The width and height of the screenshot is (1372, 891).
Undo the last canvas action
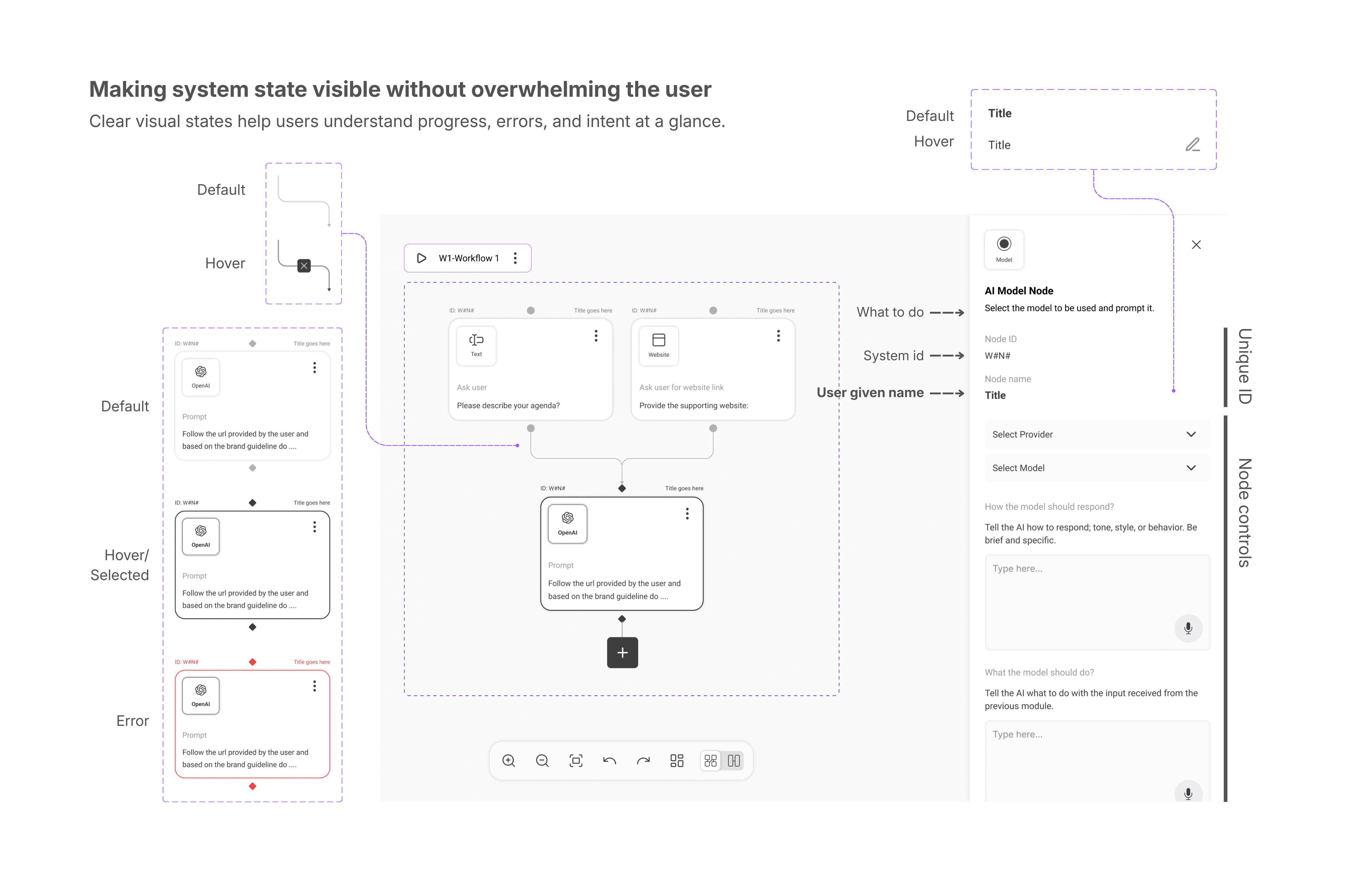pos(609,761)
